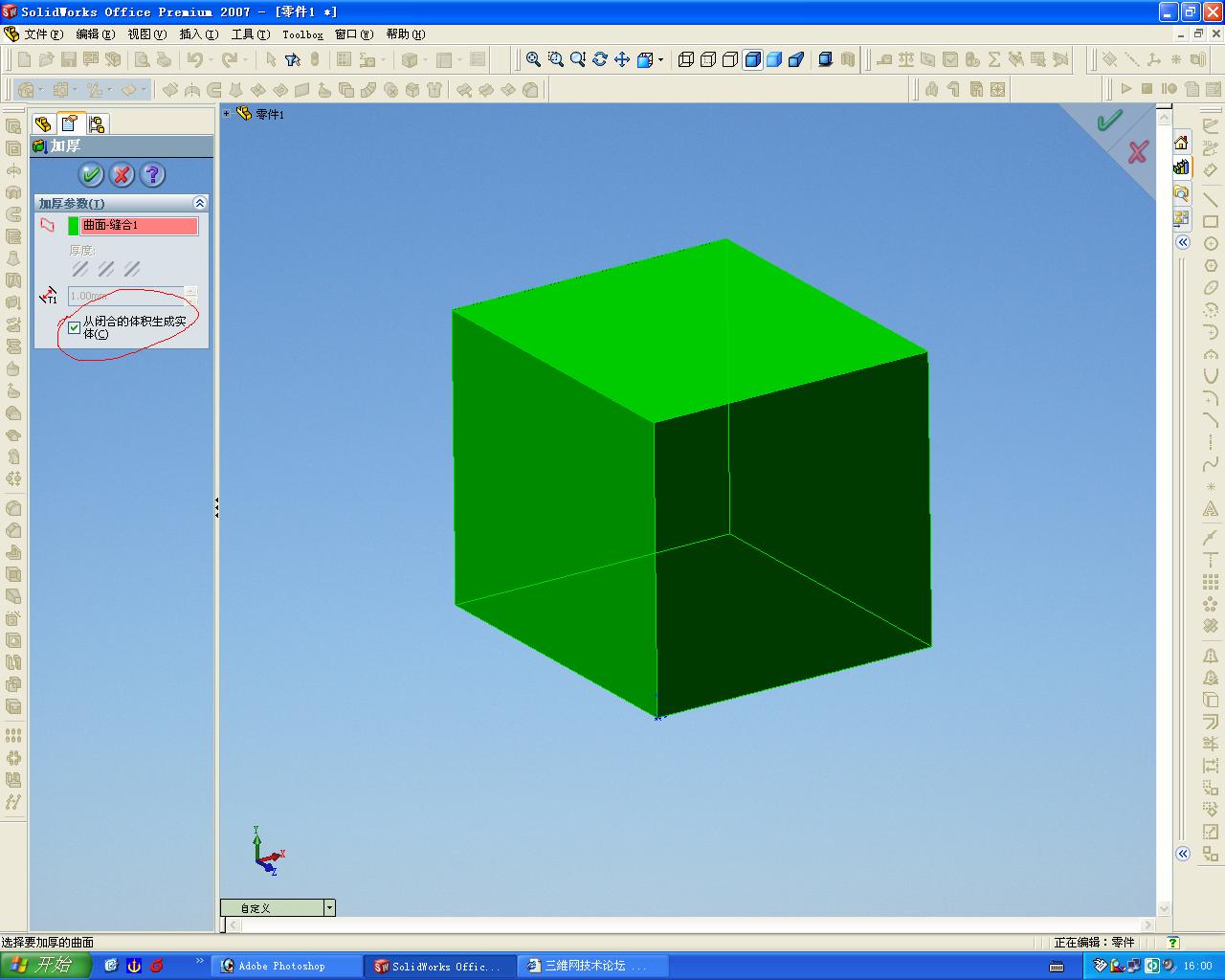
Task: Select the Pan view tool
Action: [622, 59]
